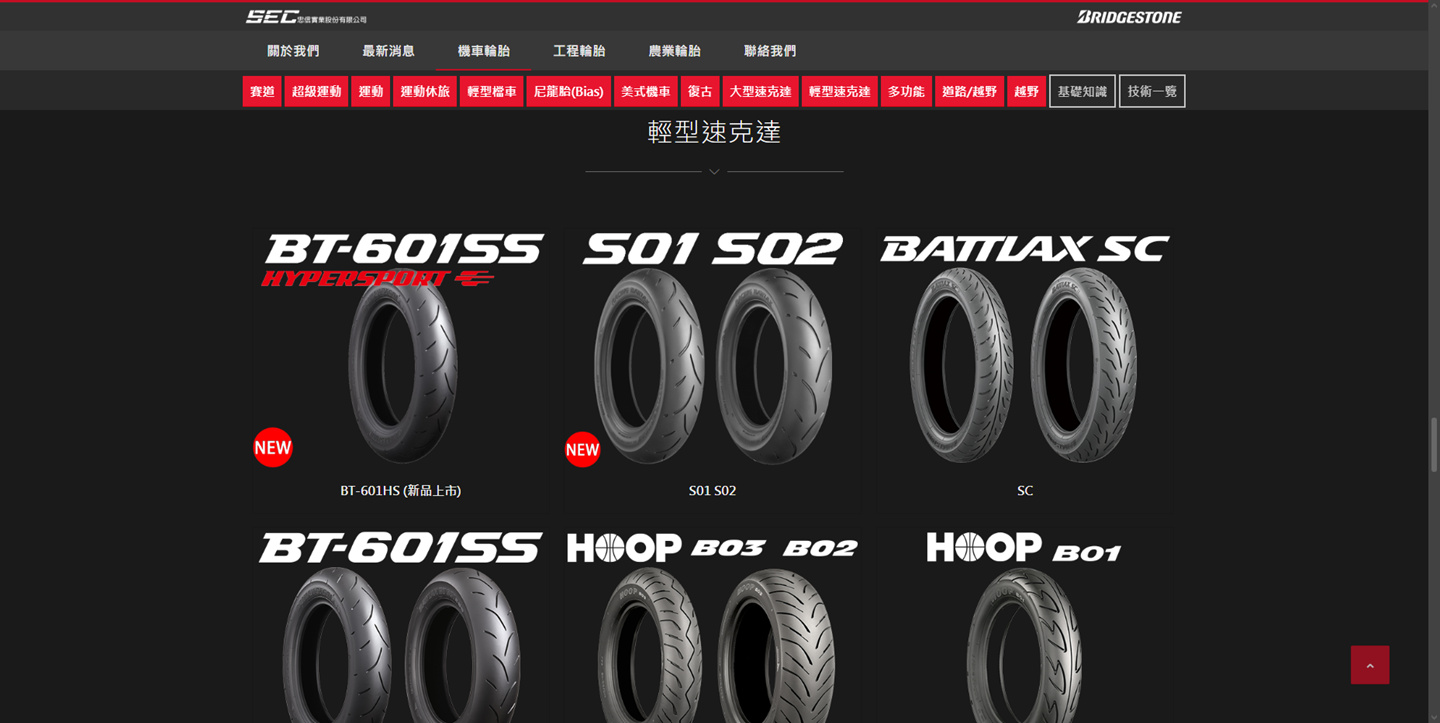Click the page vertical scrollbar thumb
Image resolution: width=1440 pixels, height=723 pixels.
(1433, 443)
